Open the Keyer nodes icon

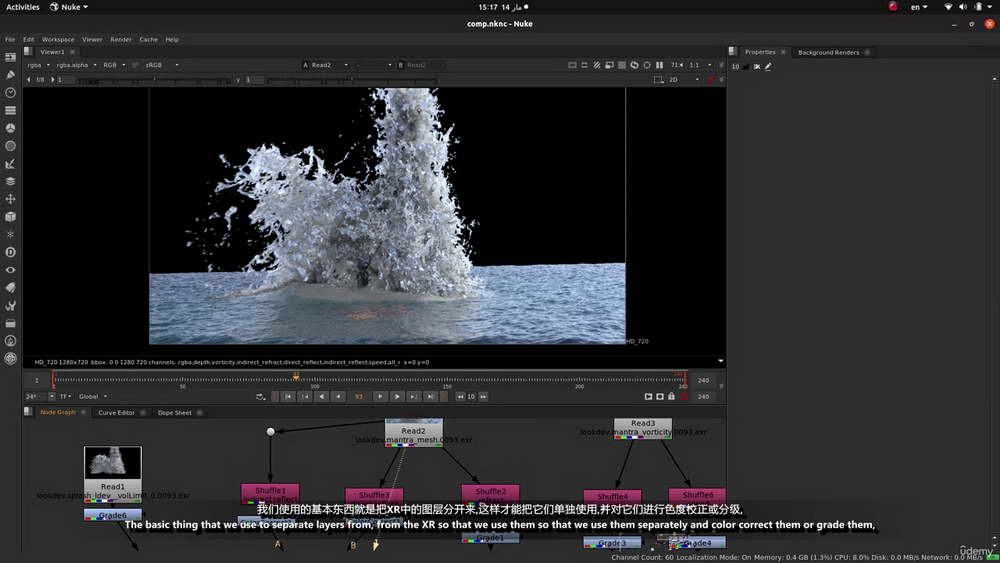(10, 164)
